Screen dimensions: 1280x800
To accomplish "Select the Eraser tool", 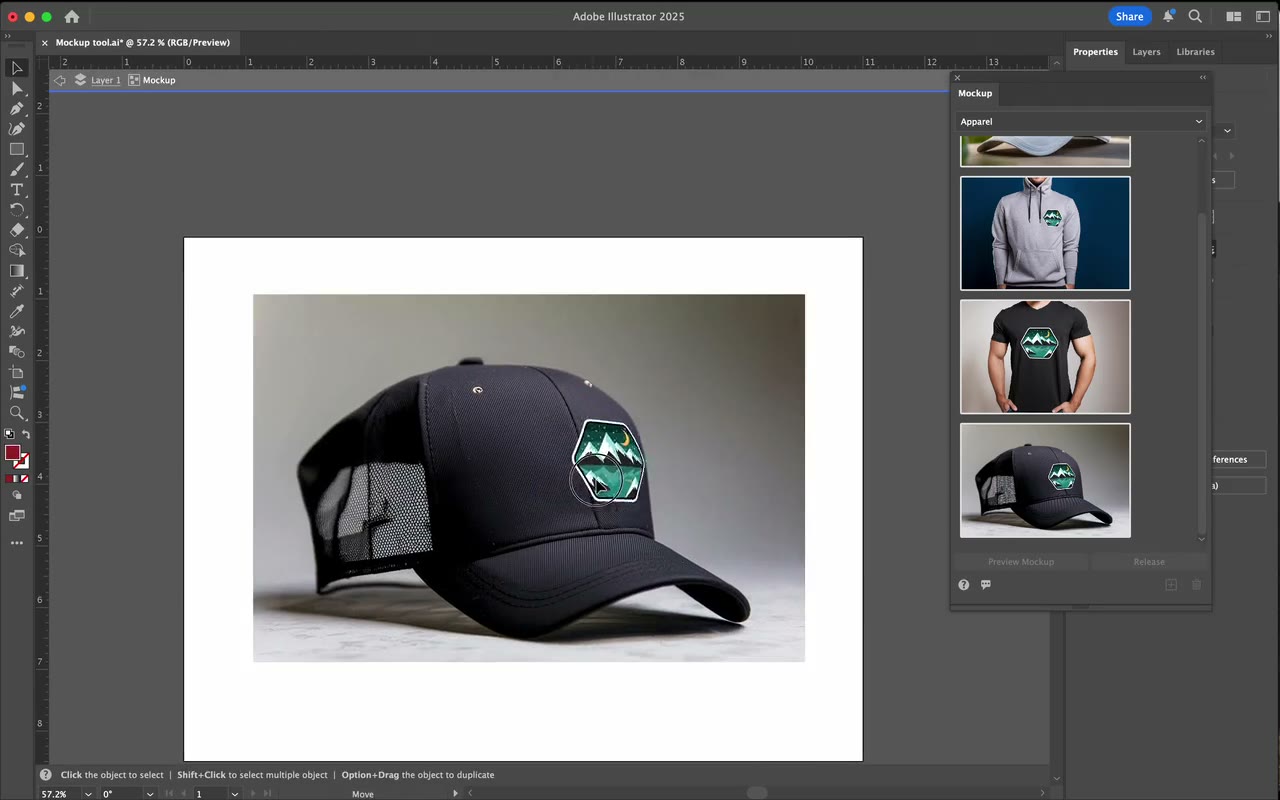I will [17, 230].
